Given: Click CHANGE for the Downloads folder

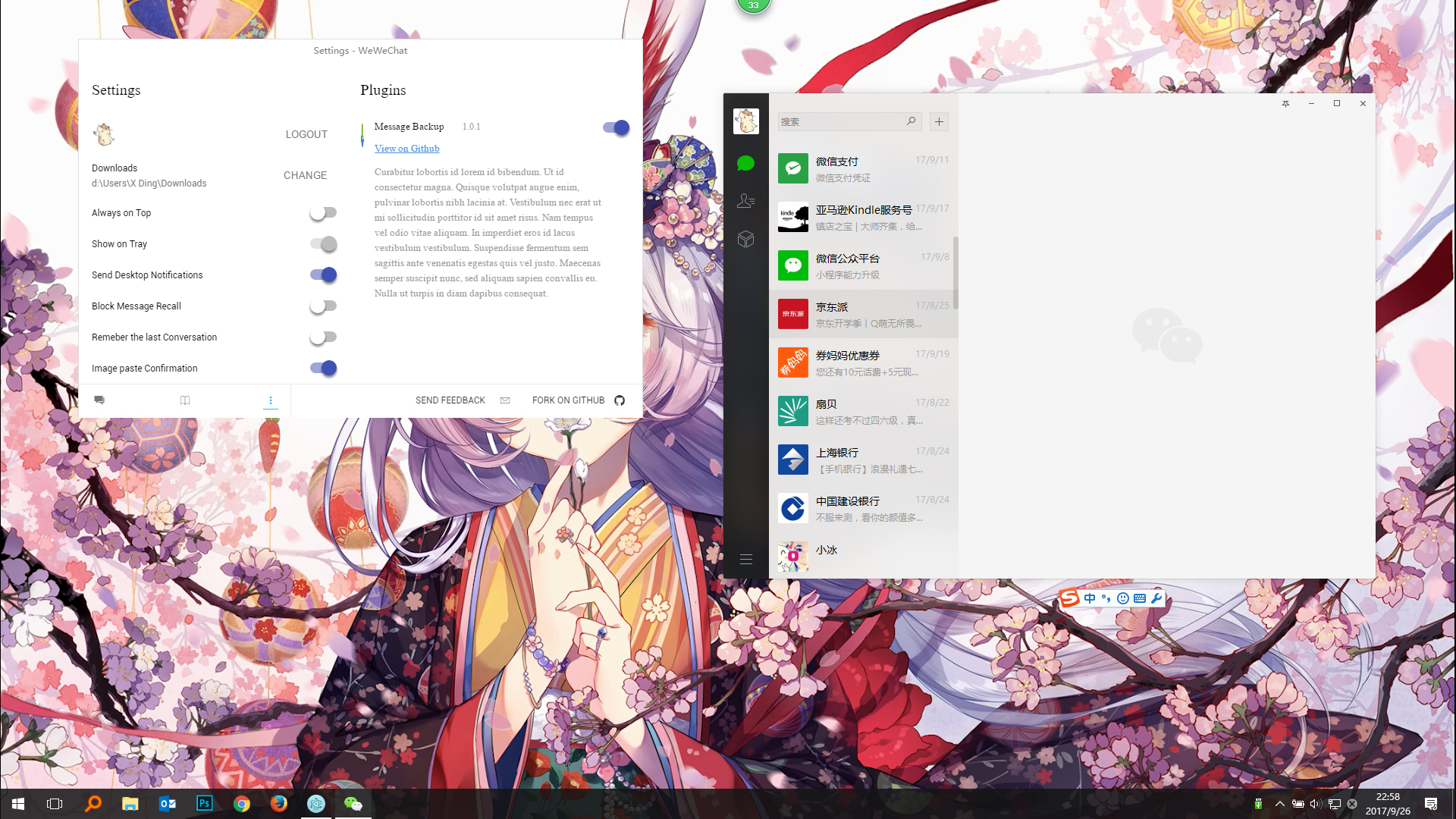Looking at the screenshot, I should click(x=305, y=175).
